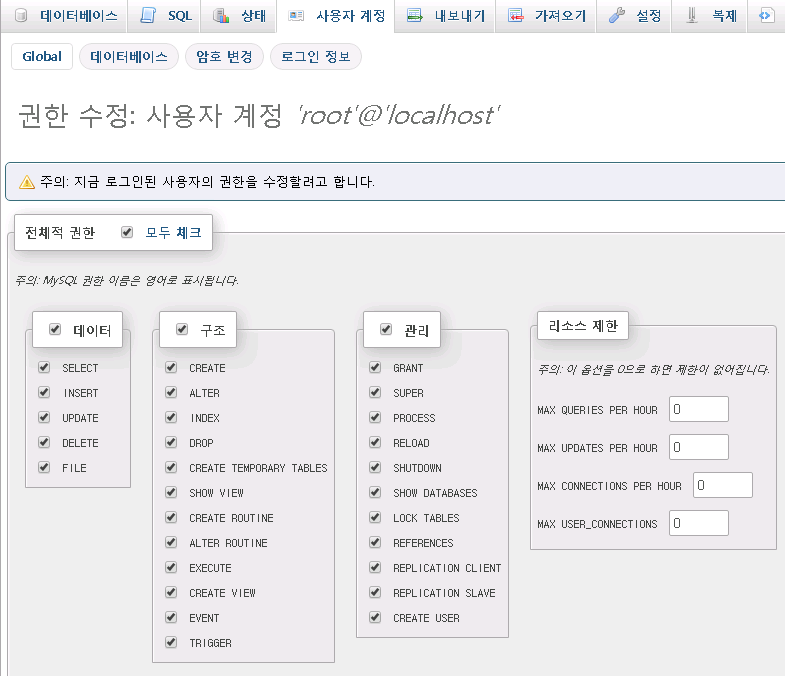785x676 pixels.
Task: Focus the MAX CONNECTIONS PER HOUR field
Action: (723, 485)
